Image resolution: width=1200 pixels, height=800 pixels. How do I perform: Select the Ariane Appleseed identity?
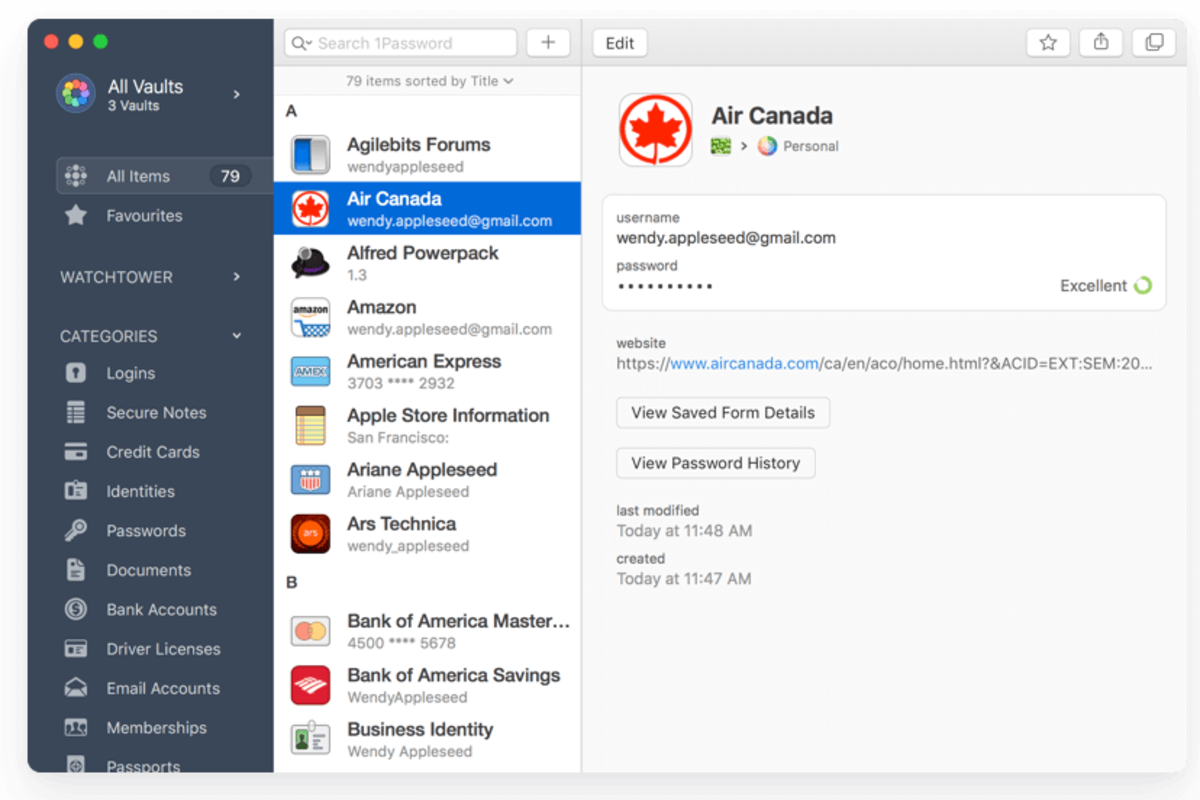(x=427, y=479)
